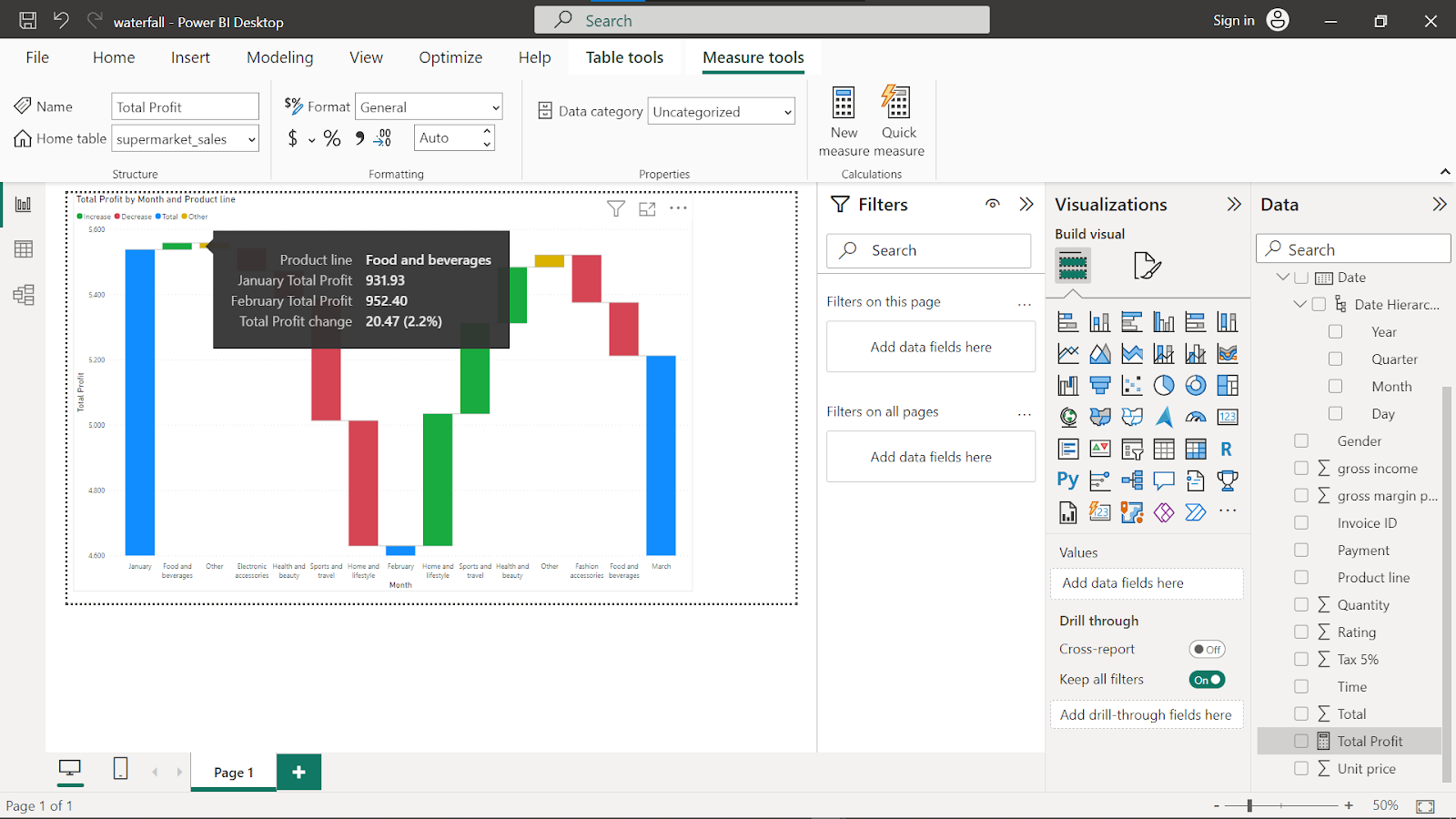Open the Table view from left sidebar
Viewport: 1456px width, 819px height.
click(24, 249)
